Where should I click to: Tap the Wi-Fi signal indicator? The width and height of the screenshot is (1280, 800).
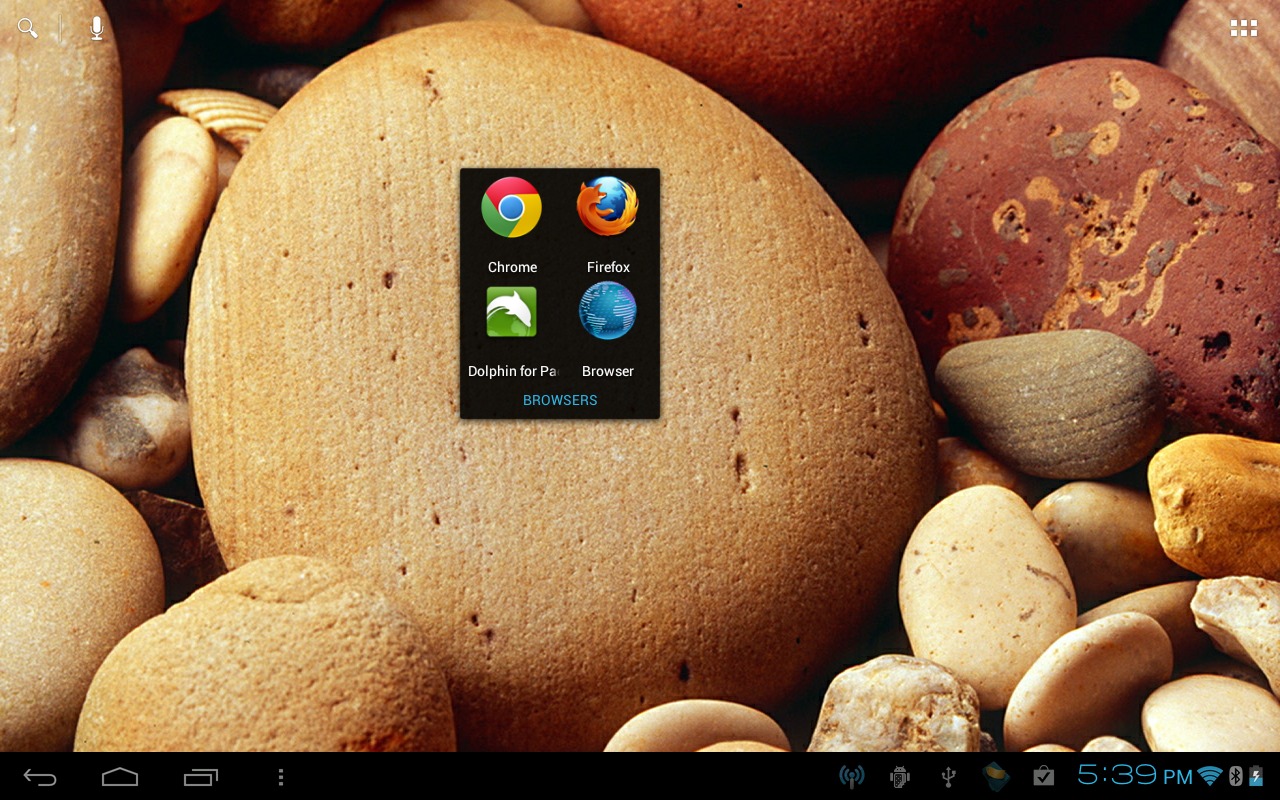point(1210,776)
